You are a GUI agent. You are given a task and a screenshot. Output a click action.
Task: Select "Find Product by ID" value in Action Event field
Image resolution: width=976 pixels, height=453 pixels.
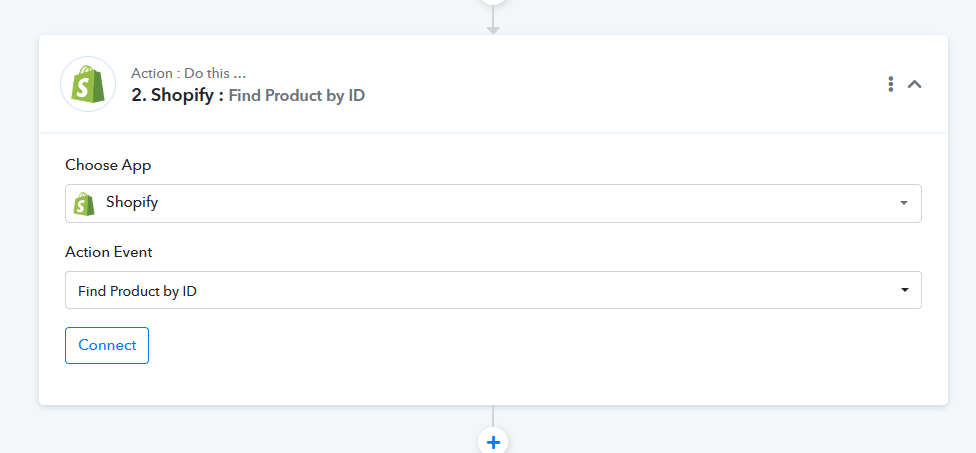138,291
